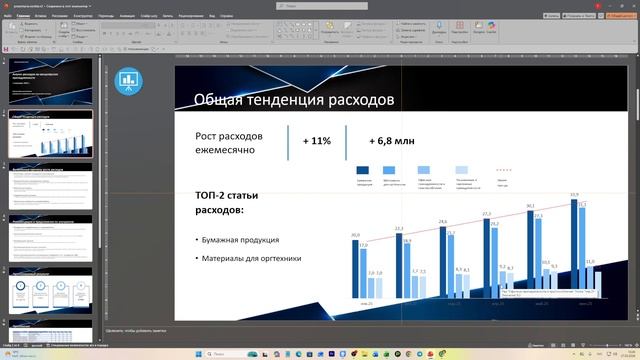This screenshot has height=360, width=640.
Task: Open the Copy (Копировать) dropdown arrow
Action: [46, 30]
